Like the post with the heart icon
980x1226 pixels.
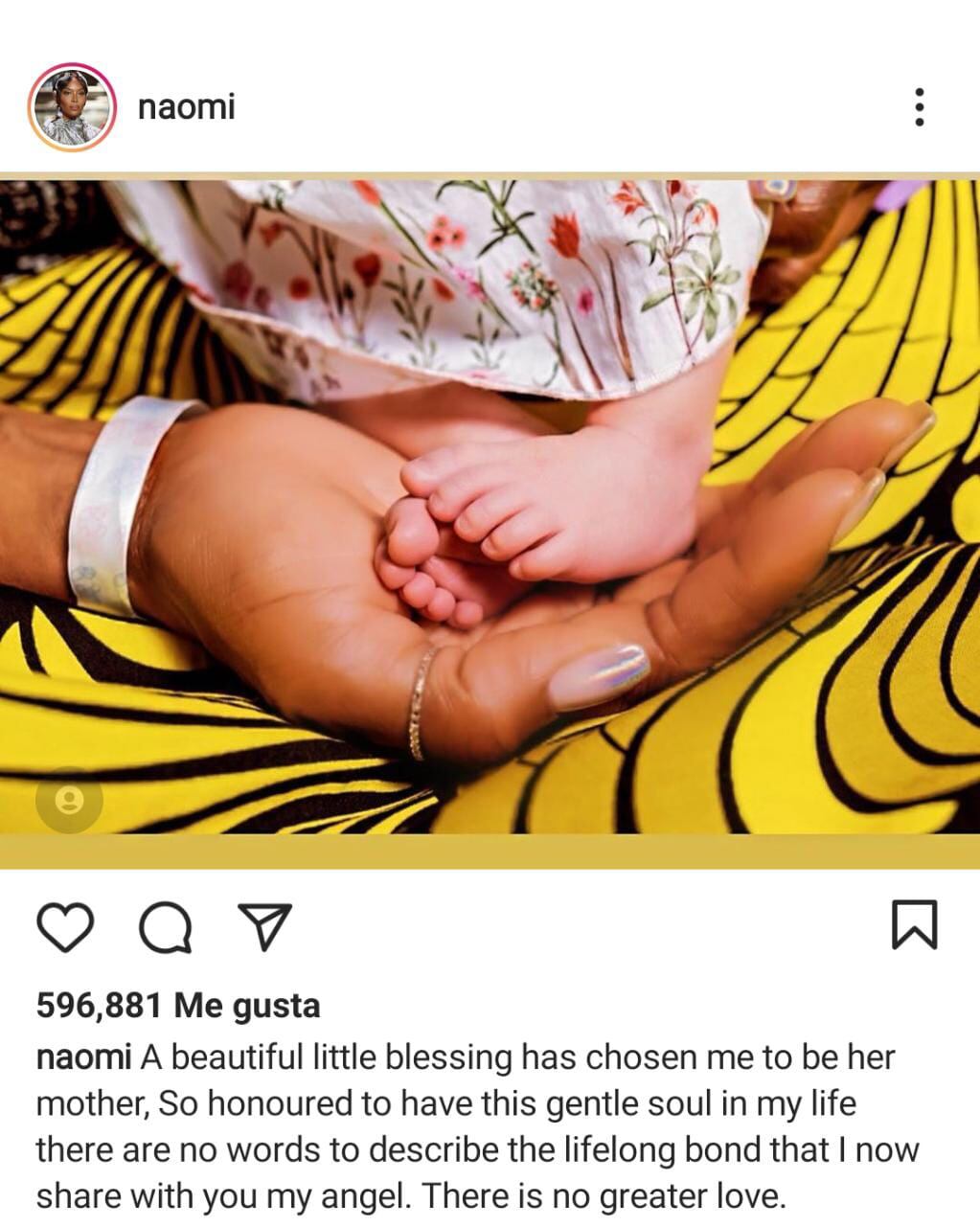65,926
